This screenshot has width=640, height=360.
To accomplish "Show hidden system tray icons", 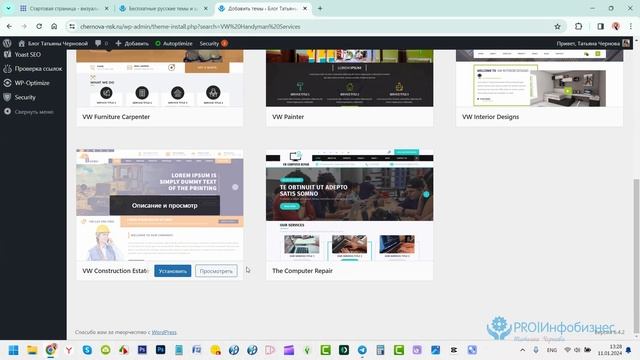I will 522,350.
